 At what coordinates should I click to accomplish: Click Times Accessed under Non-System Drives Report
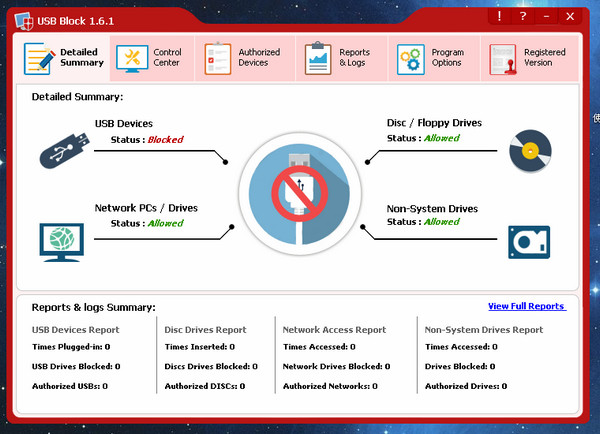coord(461,347)
